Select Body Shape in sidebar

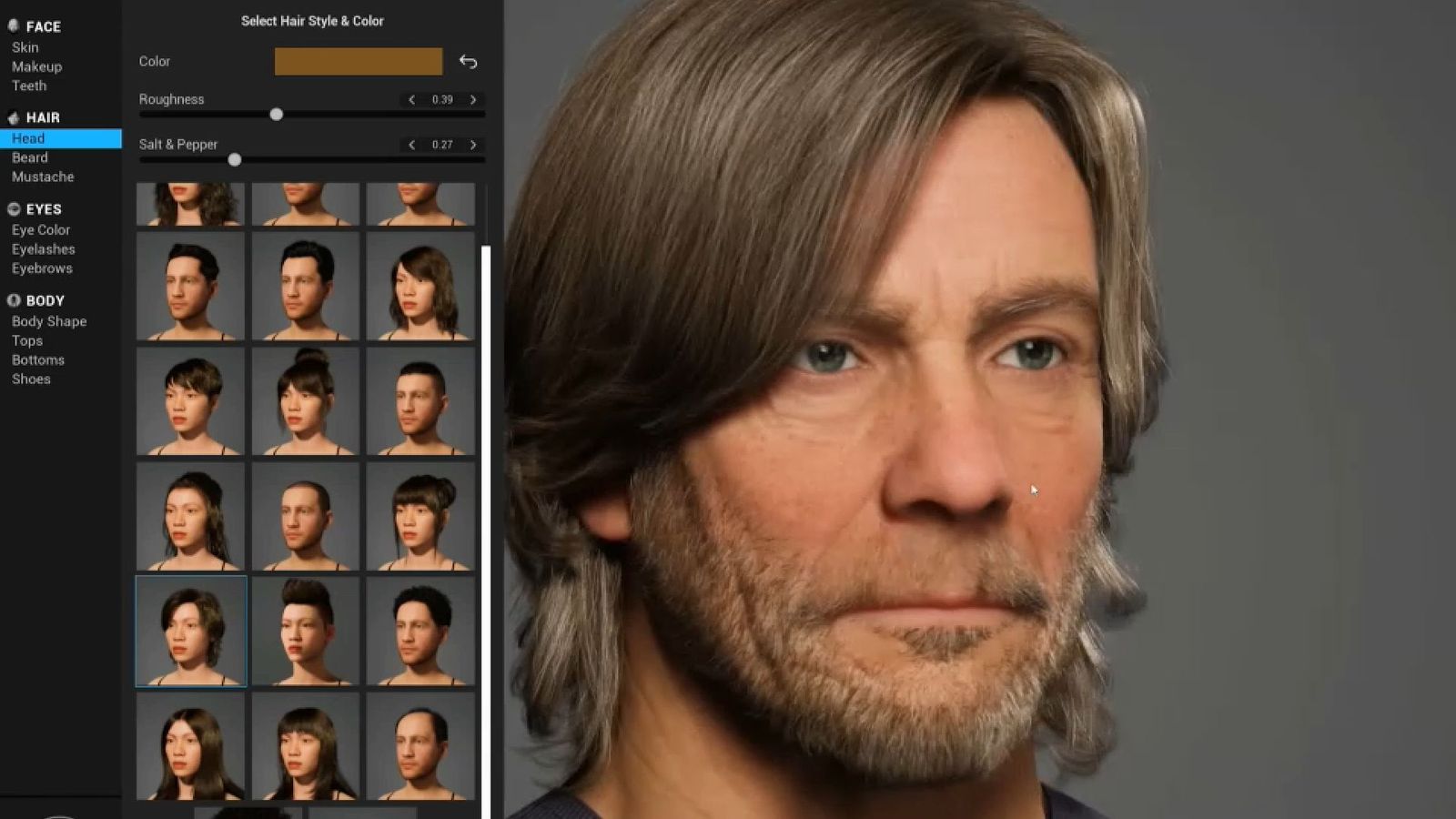pos(49,321)
